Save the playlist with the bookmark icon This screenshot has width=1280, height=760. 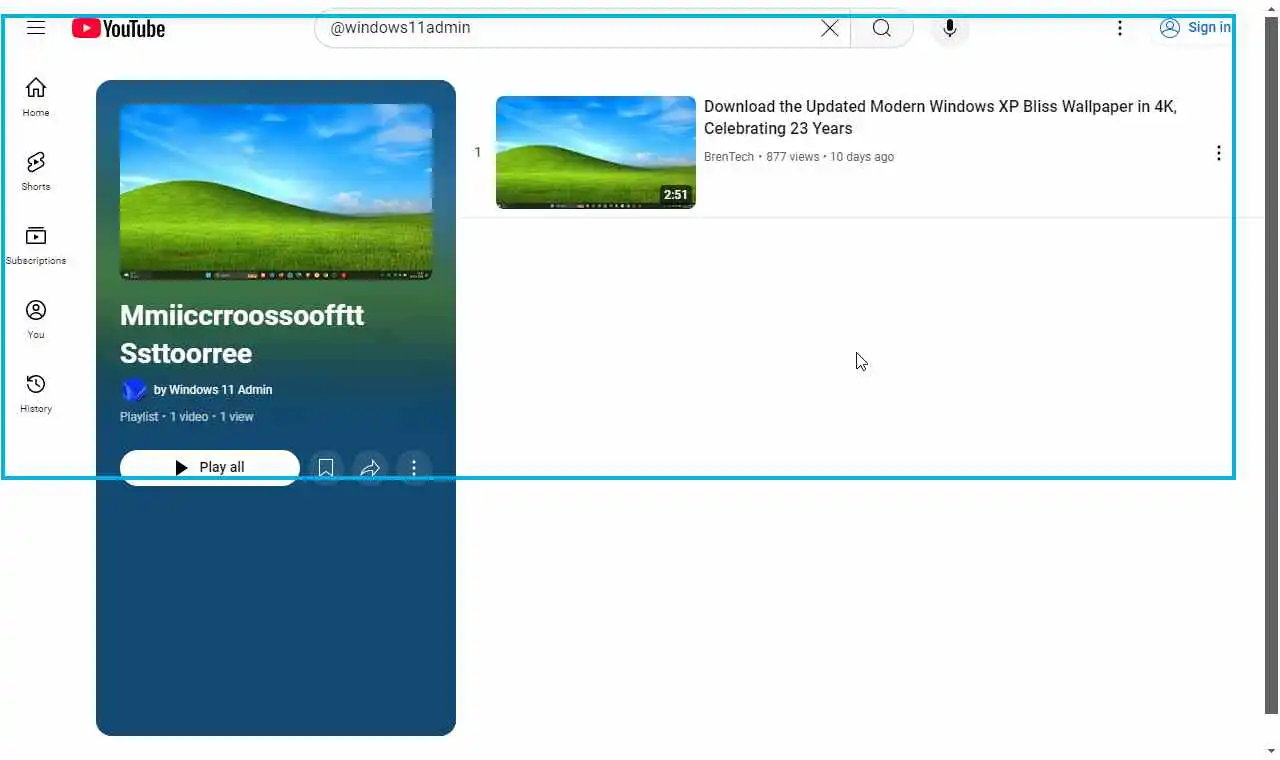click(326, 467)
